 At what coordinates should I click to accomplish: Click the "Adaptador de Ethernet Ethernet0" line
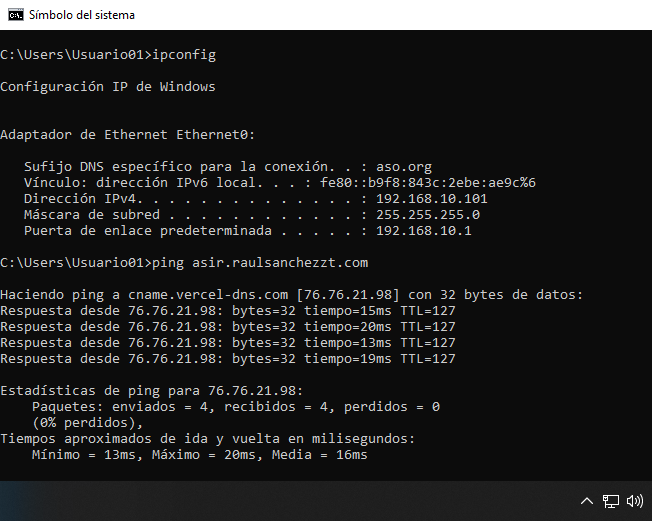coord(128,135)
